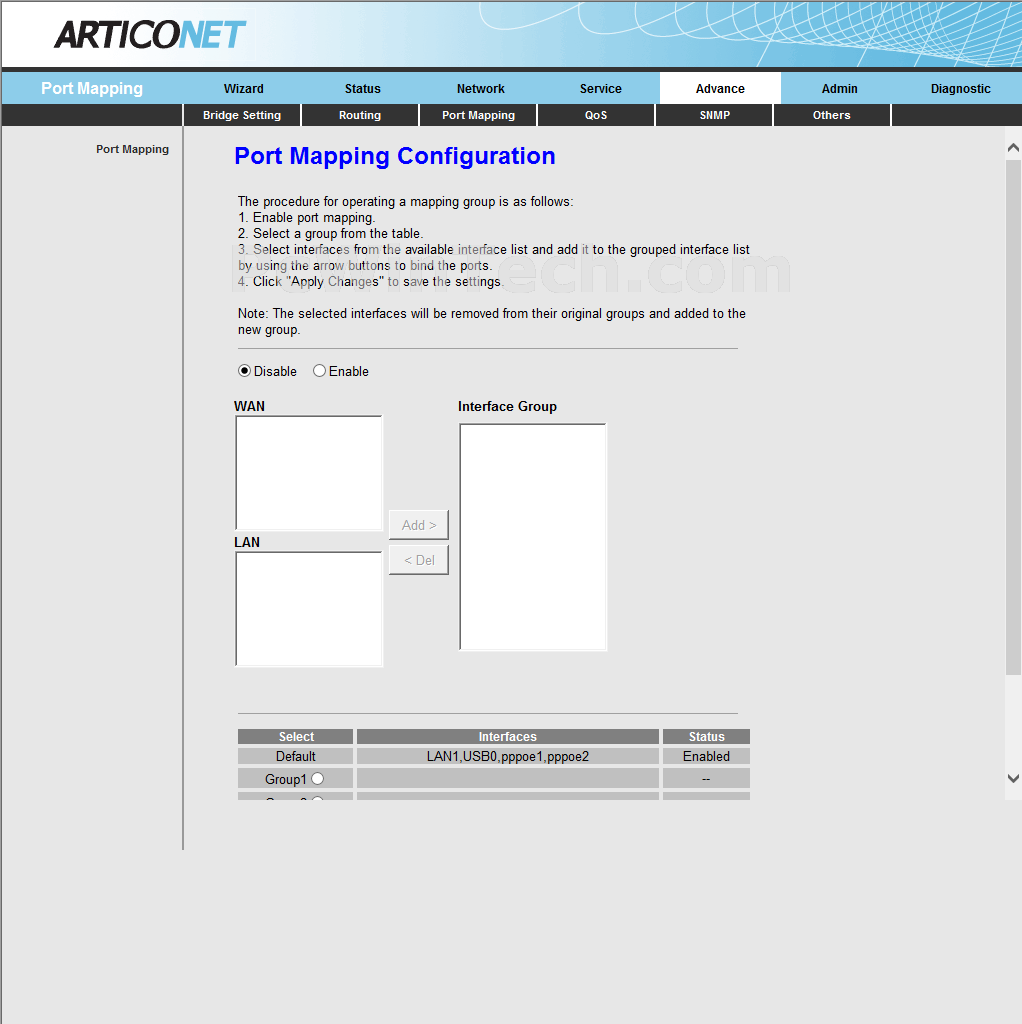The image size is (1022, 1024).
Task: Click inside the WAN interface list
Action: [x=309, y=473]
